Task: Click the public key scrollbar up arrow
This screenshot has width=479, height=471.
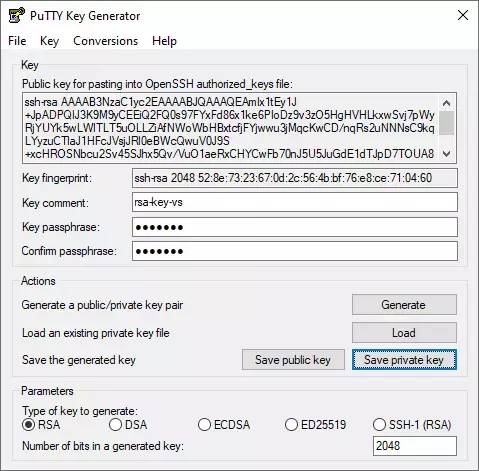Action: click(446, 103)
